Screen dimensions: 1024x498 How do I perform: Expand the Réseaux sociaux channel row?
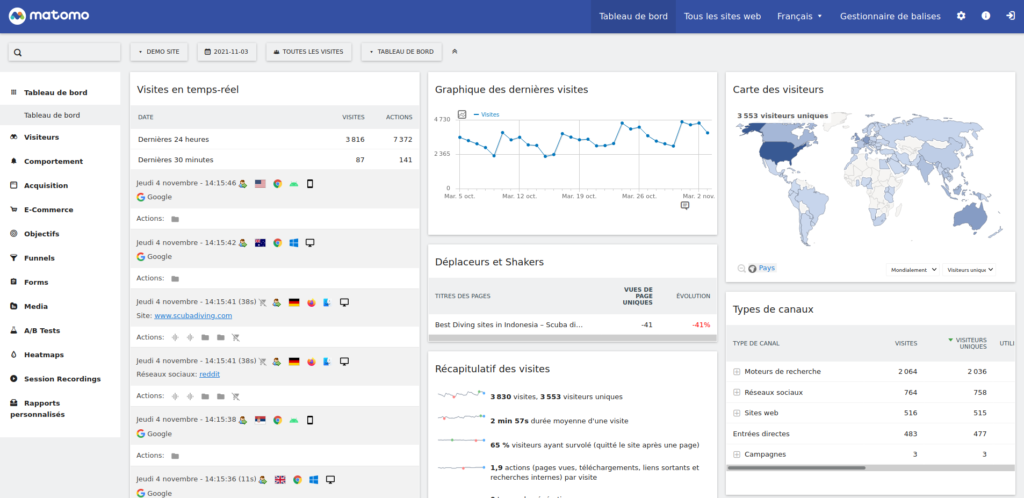737,392
